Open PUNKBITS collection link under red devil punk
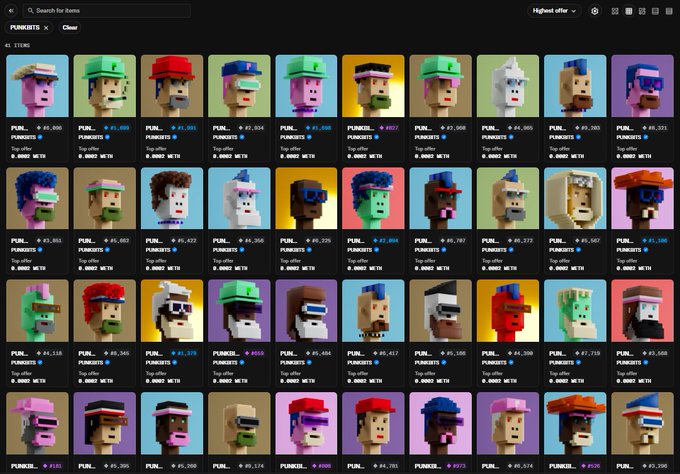The image size is (680, 474). (494, 363)
